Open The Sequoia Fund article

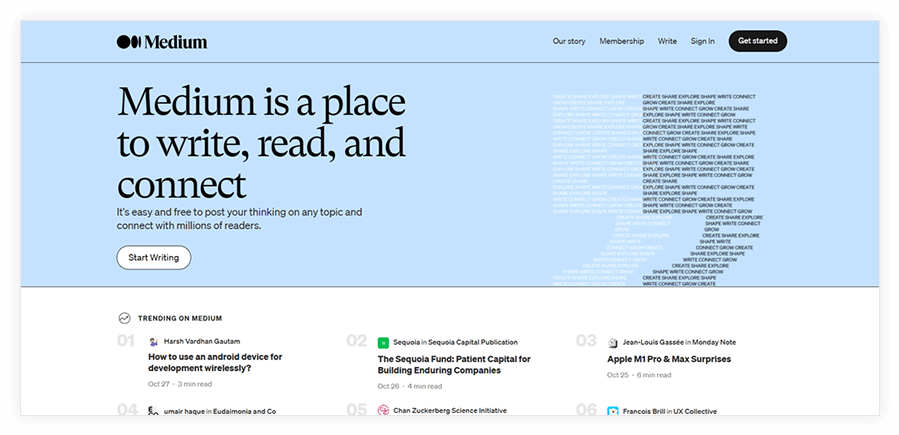coord(454,365)
